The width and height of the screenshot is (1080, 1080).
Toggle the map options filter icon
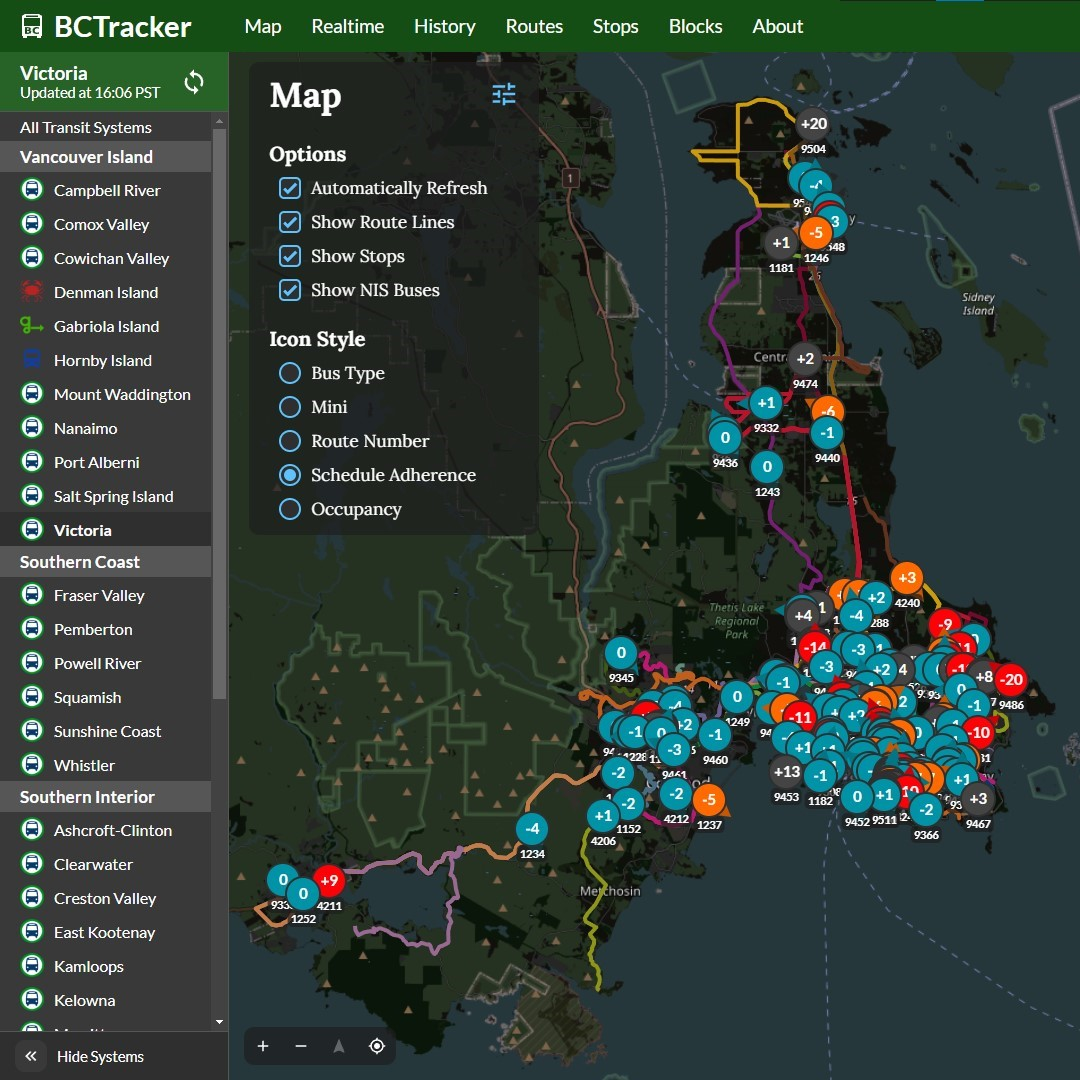[504, 95]
